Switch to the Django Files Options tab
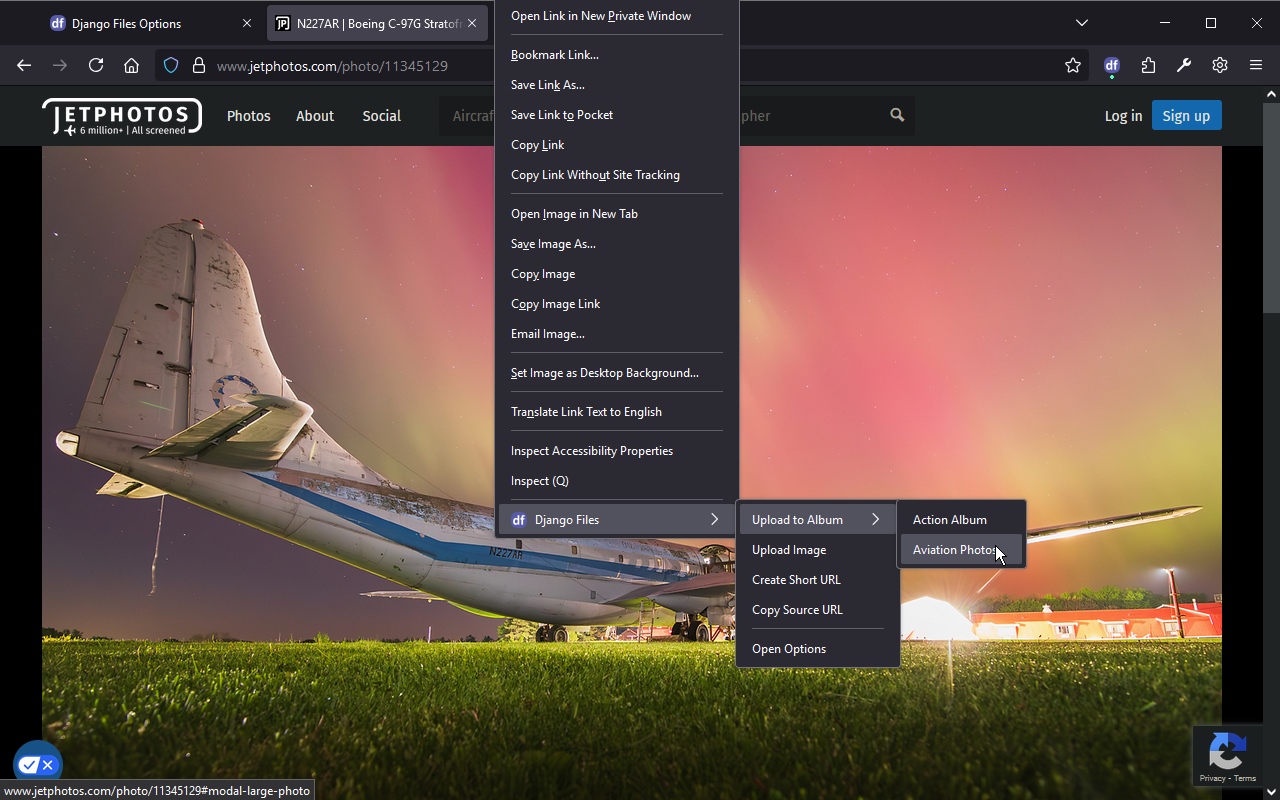1280x800 pixels. [130, 22]
